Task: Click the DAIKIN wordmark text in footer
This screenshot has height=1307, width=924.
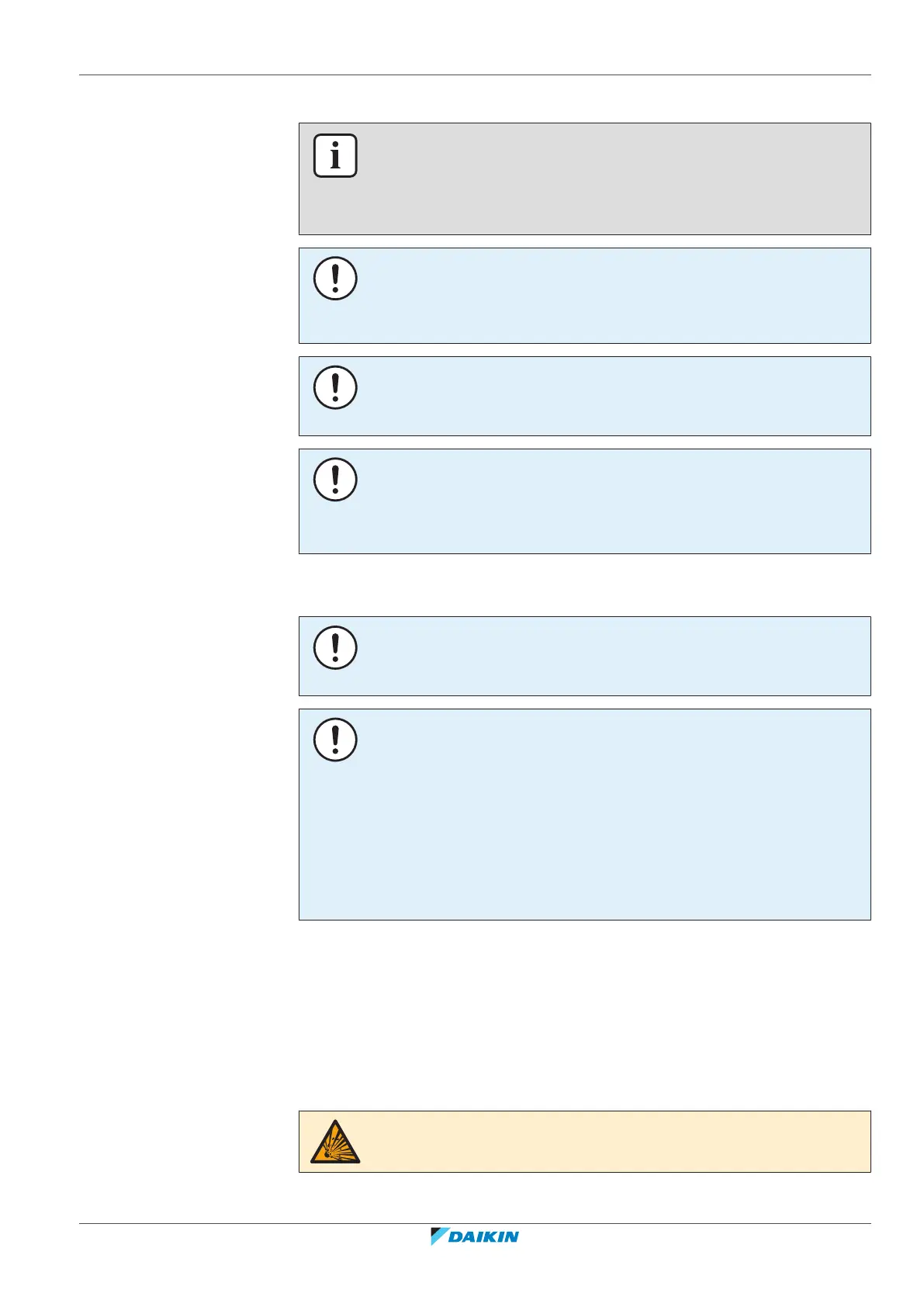Action: pyautogui.click(x=483, y=1237)
